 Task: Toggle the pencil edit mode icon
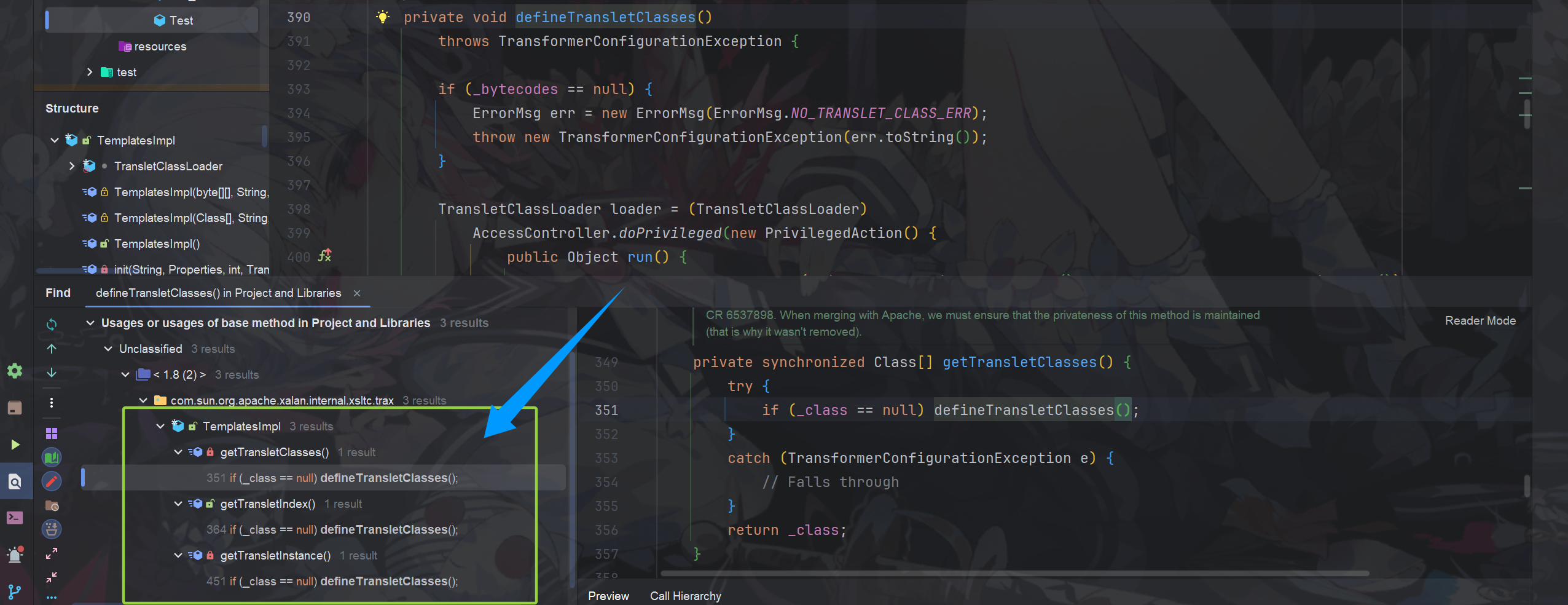pyautogui.click(x=52, y=481)
